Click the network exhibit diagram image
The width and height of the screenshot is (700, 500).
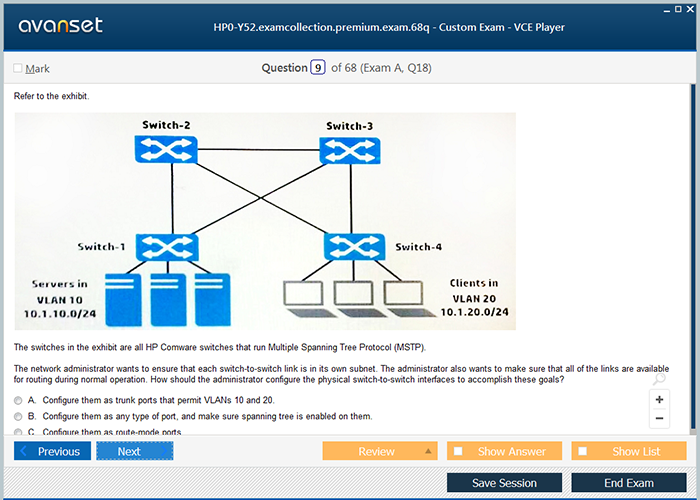pos(265,220)
